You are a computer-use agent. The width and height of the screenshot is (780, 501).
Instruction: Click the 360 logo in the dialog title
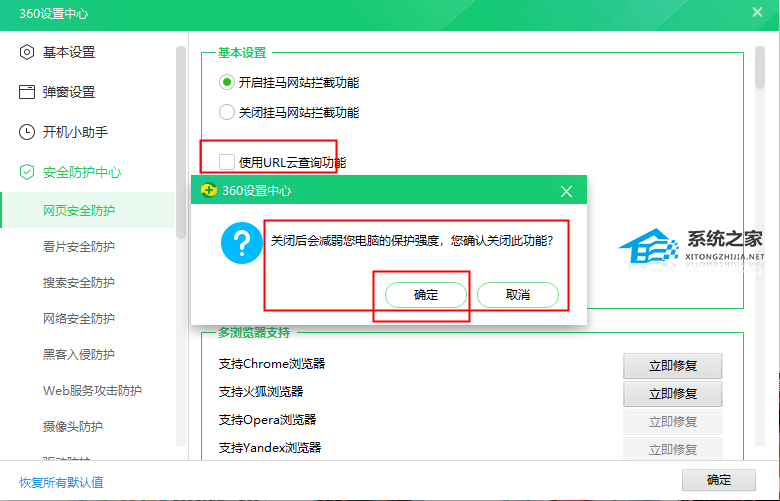click(x=208, y=190)
